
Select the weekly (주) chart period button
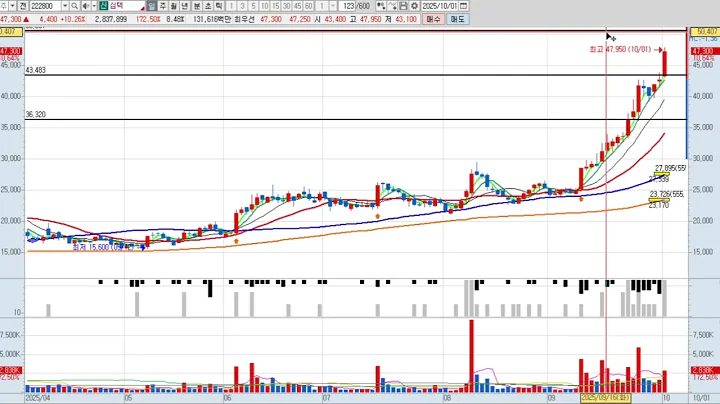pyautogui.click(x=163, y=6)
